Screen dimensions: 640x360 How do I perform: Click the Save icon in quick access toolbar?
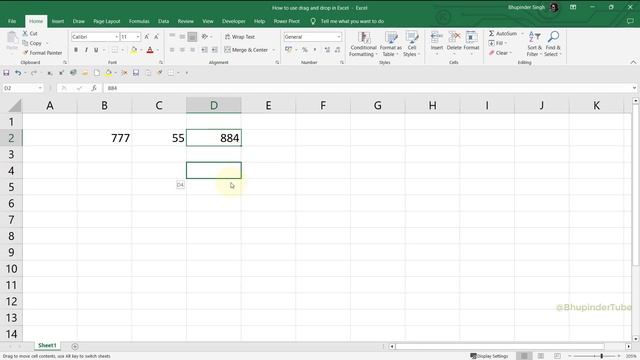click(6, 73)
